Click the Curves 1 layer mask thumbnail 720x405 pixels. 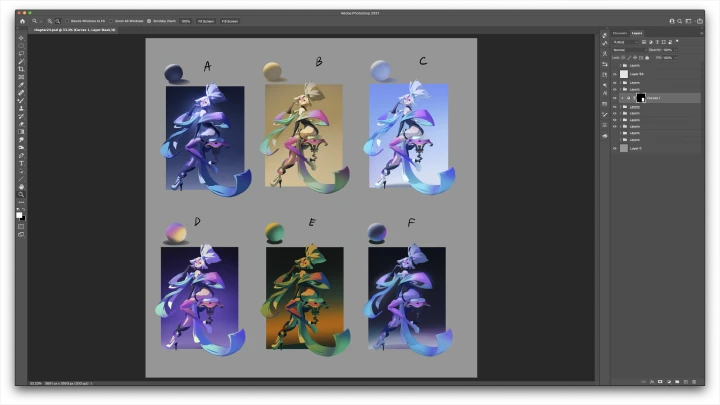[x=640, y=98]
